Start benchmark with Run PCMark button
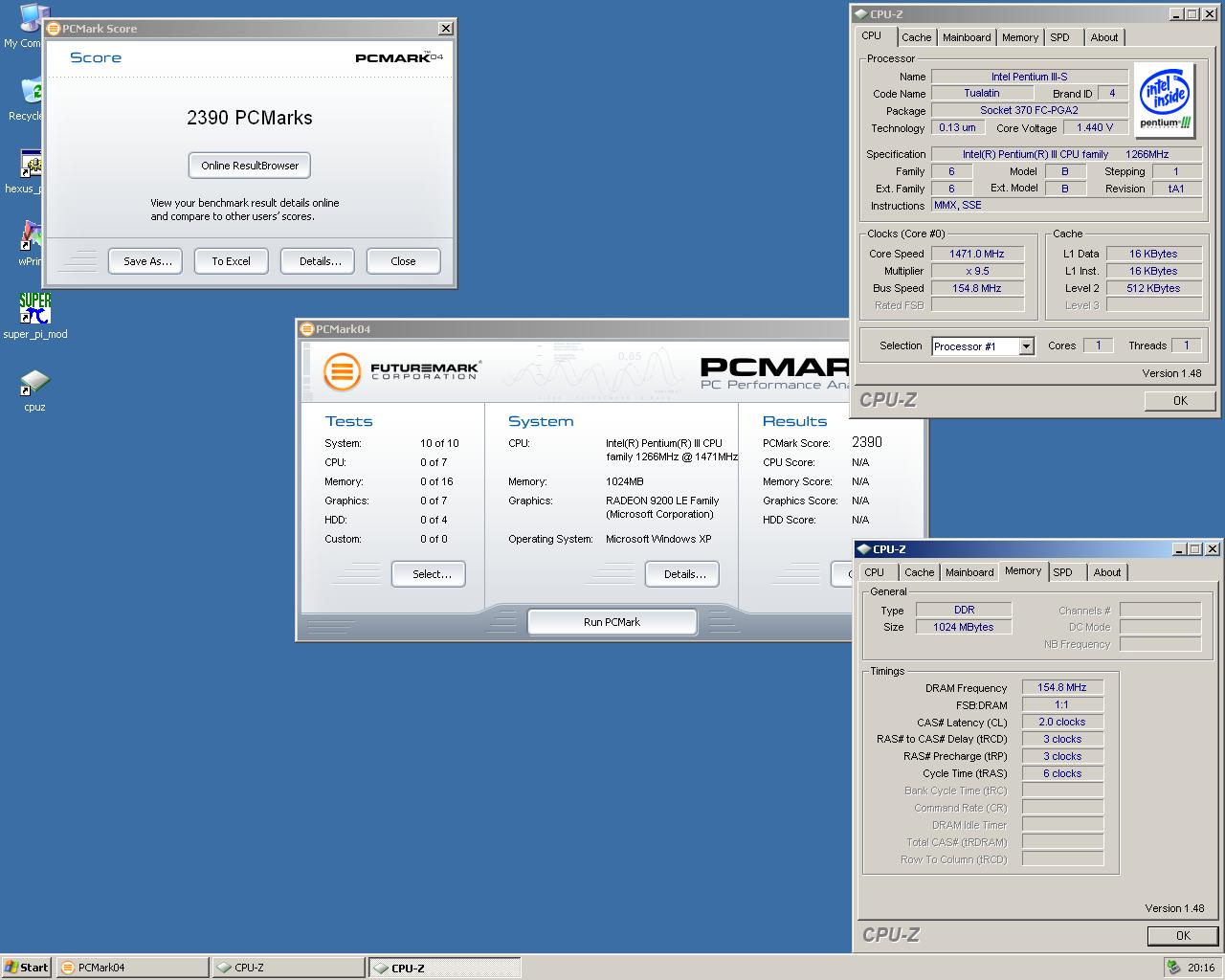1225x980 pixels. point(612,622)
